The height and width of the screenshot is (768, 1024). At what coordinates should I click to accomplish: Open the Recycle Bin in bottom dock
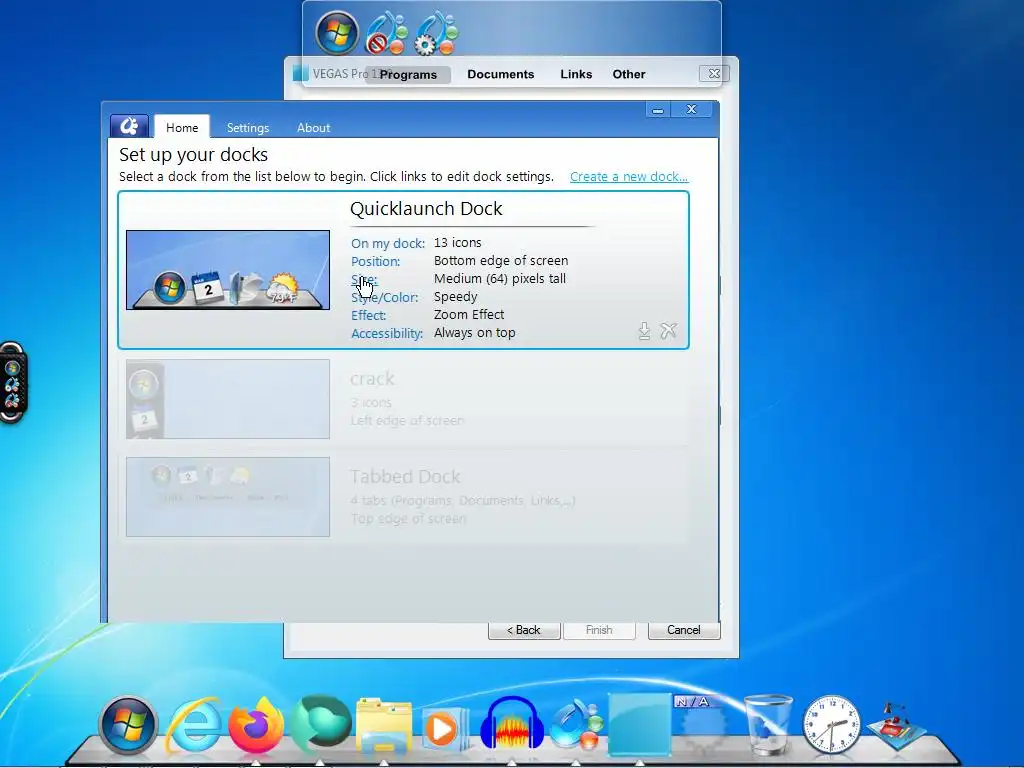tap(768, 725)
